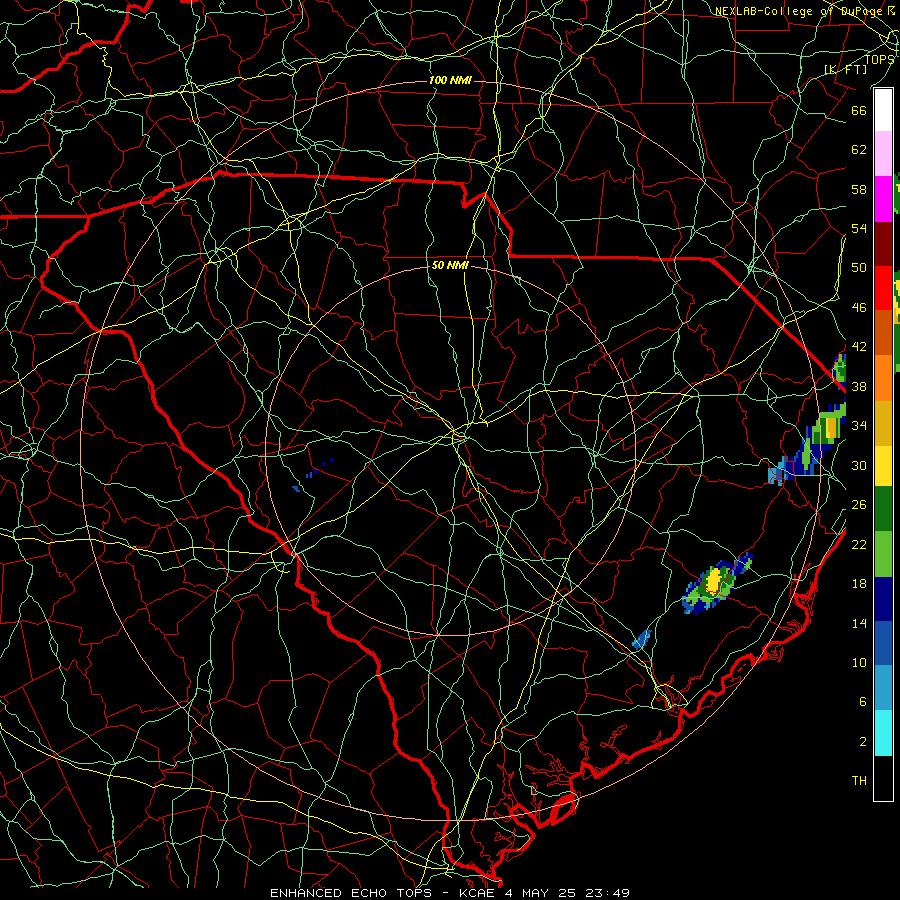This screenshot has width=900, height=900.
Task: Click the black TH legend swatch
Action: click(883, 778)
